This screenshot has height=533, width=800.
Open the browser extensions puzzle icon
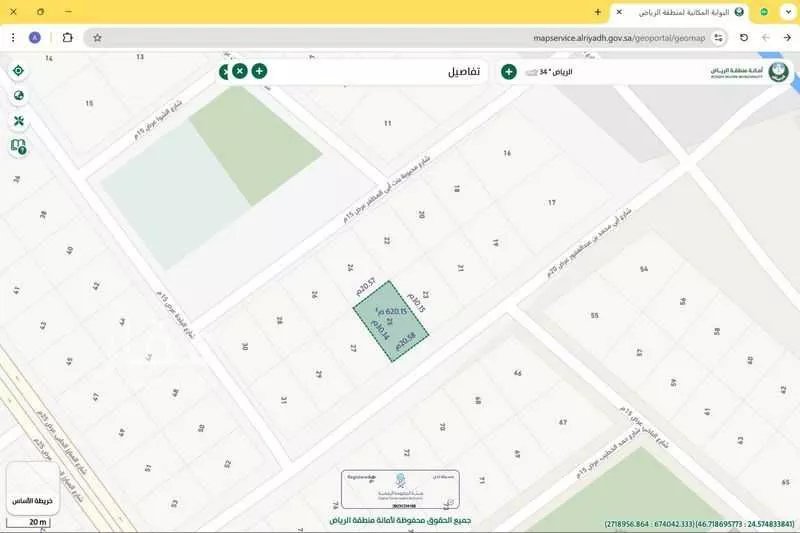pos(67,38)
